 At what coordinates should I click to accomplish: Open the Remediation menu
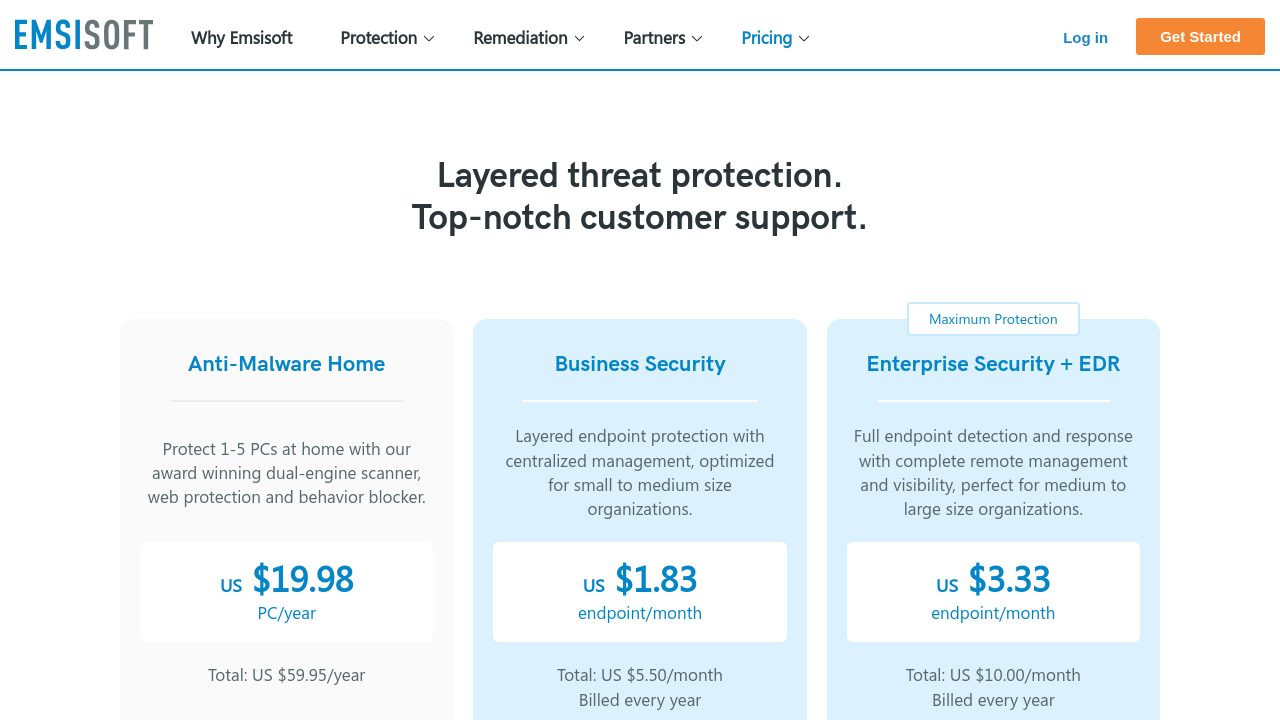[x=520, y=38]
